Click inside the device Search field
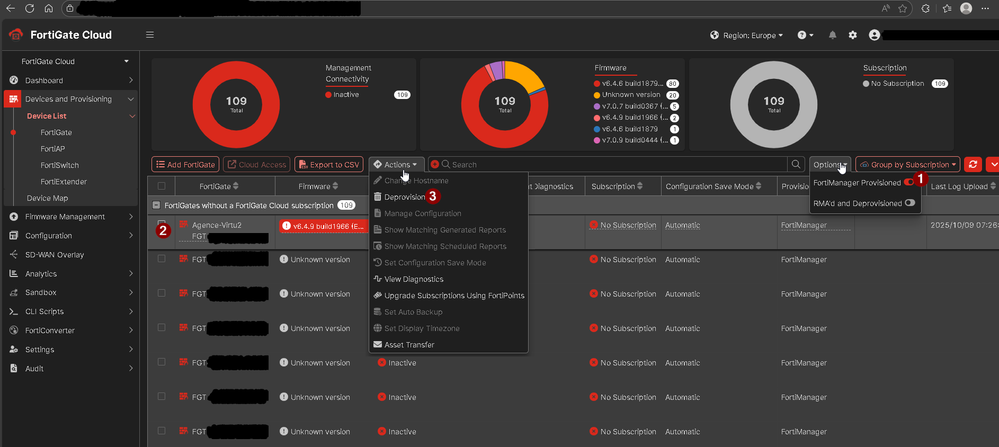This screenshot has height=447, width=999. (612, 164)
